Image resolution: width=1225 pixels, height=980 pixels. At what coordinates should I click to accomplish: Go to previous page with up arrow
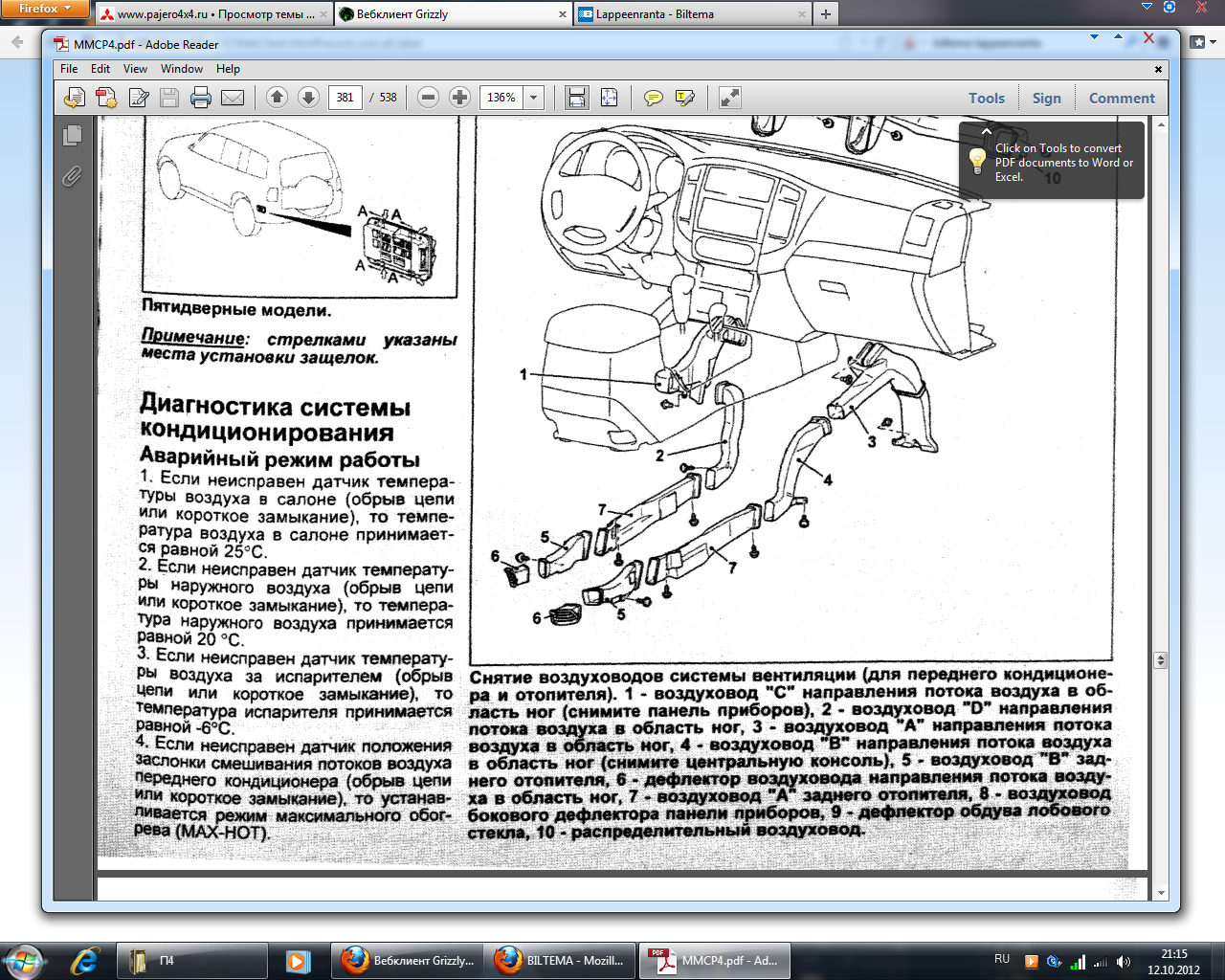pos(277,98)
